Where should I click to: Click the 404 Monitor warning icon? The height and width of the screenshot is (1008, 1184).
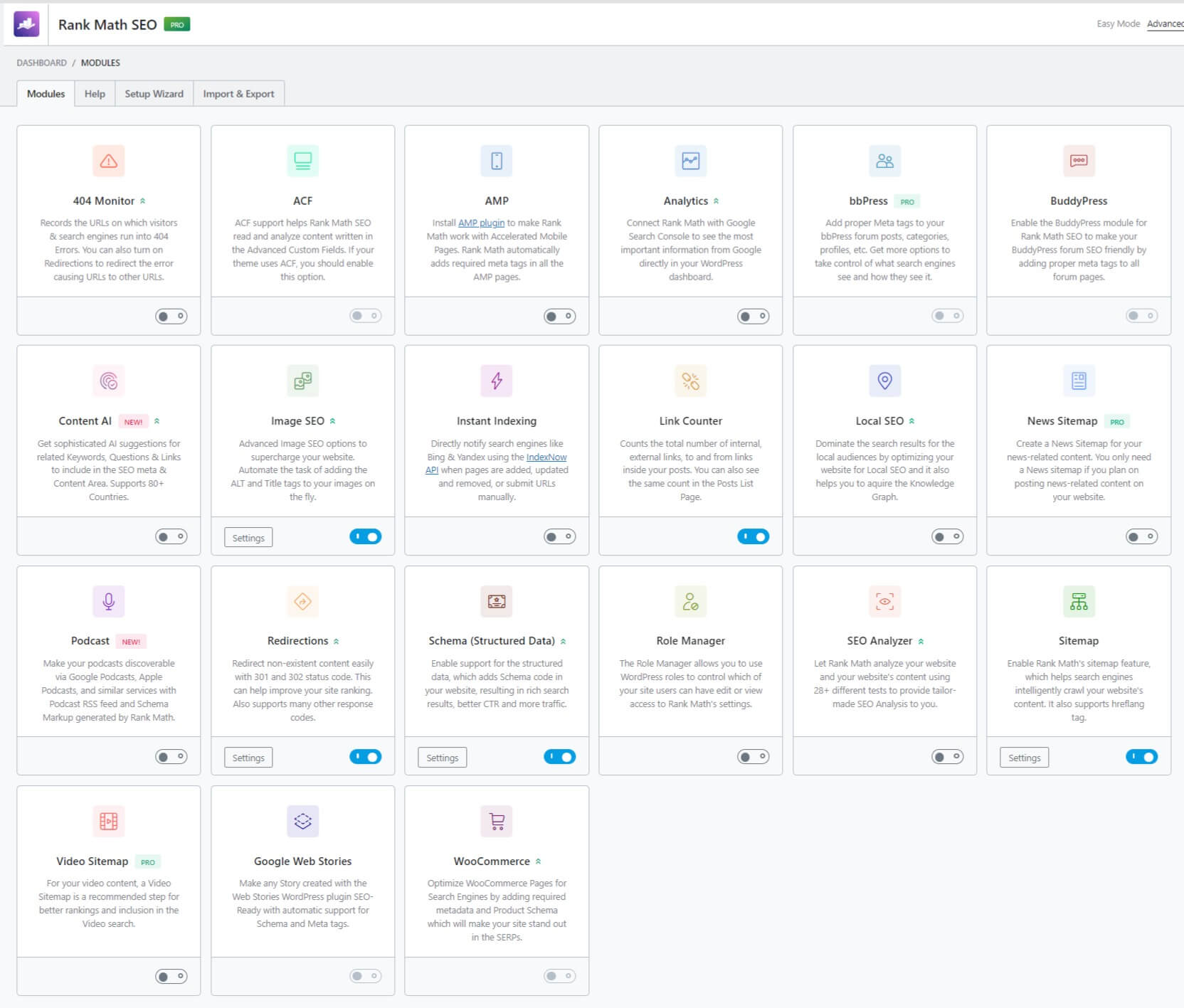pos(109,161)
